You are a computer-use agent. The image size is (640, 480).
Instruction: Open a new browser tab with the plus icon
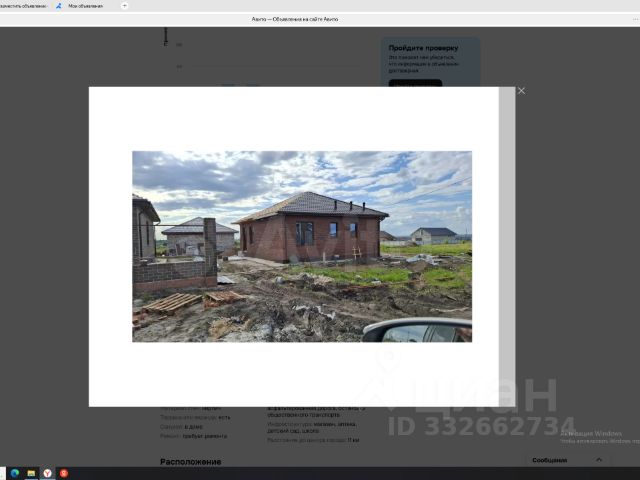(x=124, y=6)
